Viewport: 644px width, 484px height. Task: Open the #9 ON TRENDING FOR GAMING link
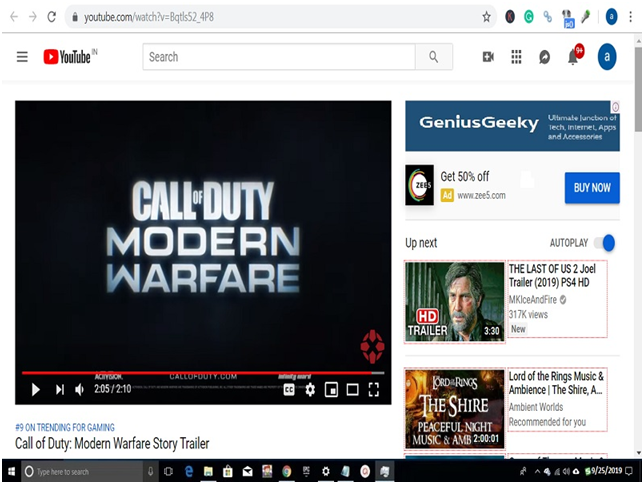point(65,427)
